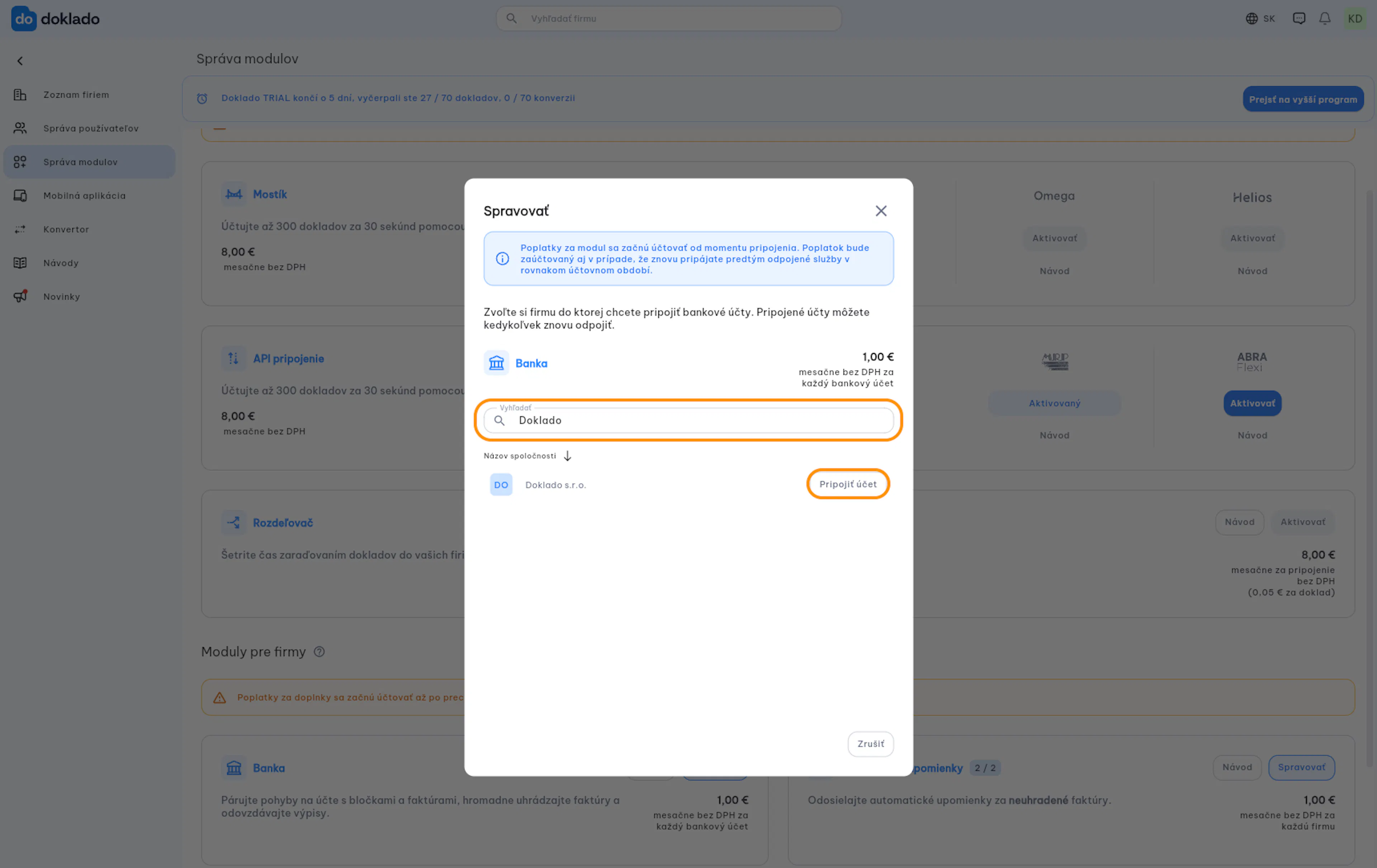Click the Správa modulov grid icon

pos(20,162)
